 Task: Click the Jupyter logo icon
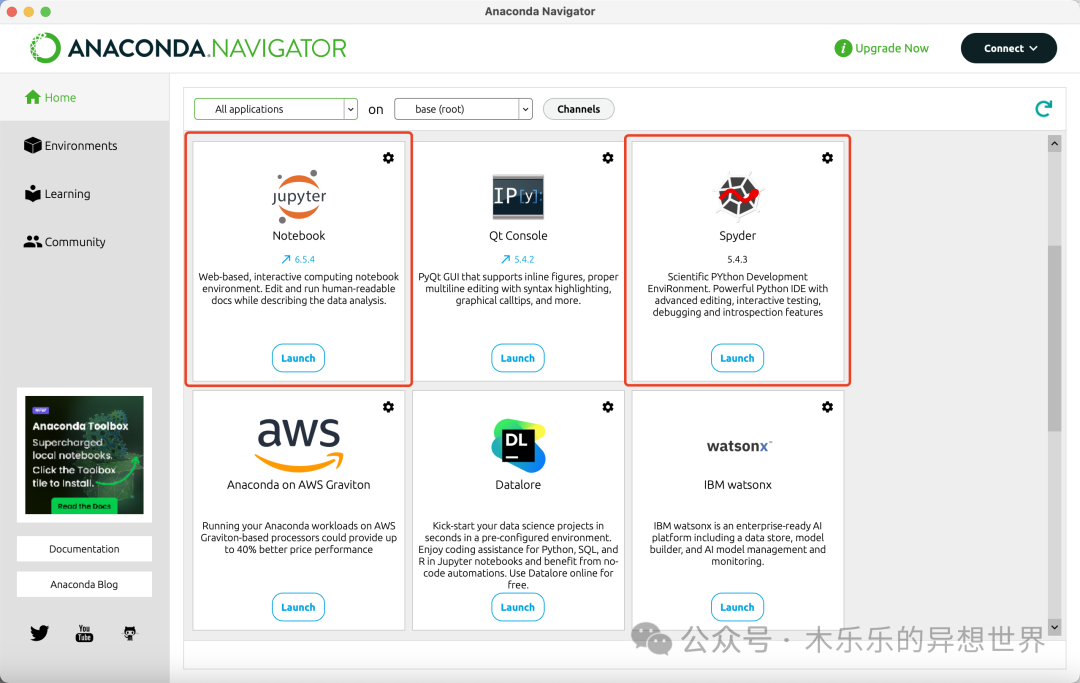pos(298,196)
